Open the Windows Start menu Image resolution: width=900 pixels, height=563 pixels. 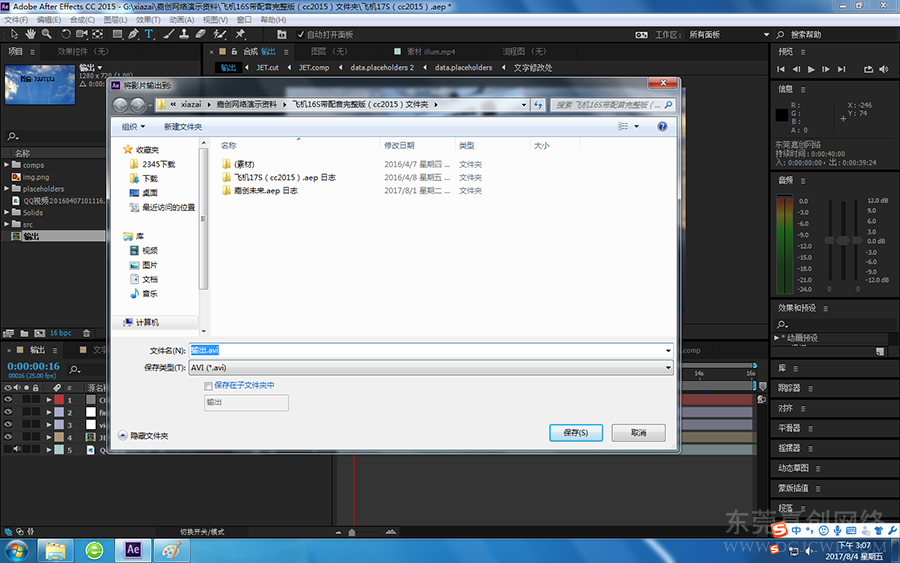coord(16,550)
